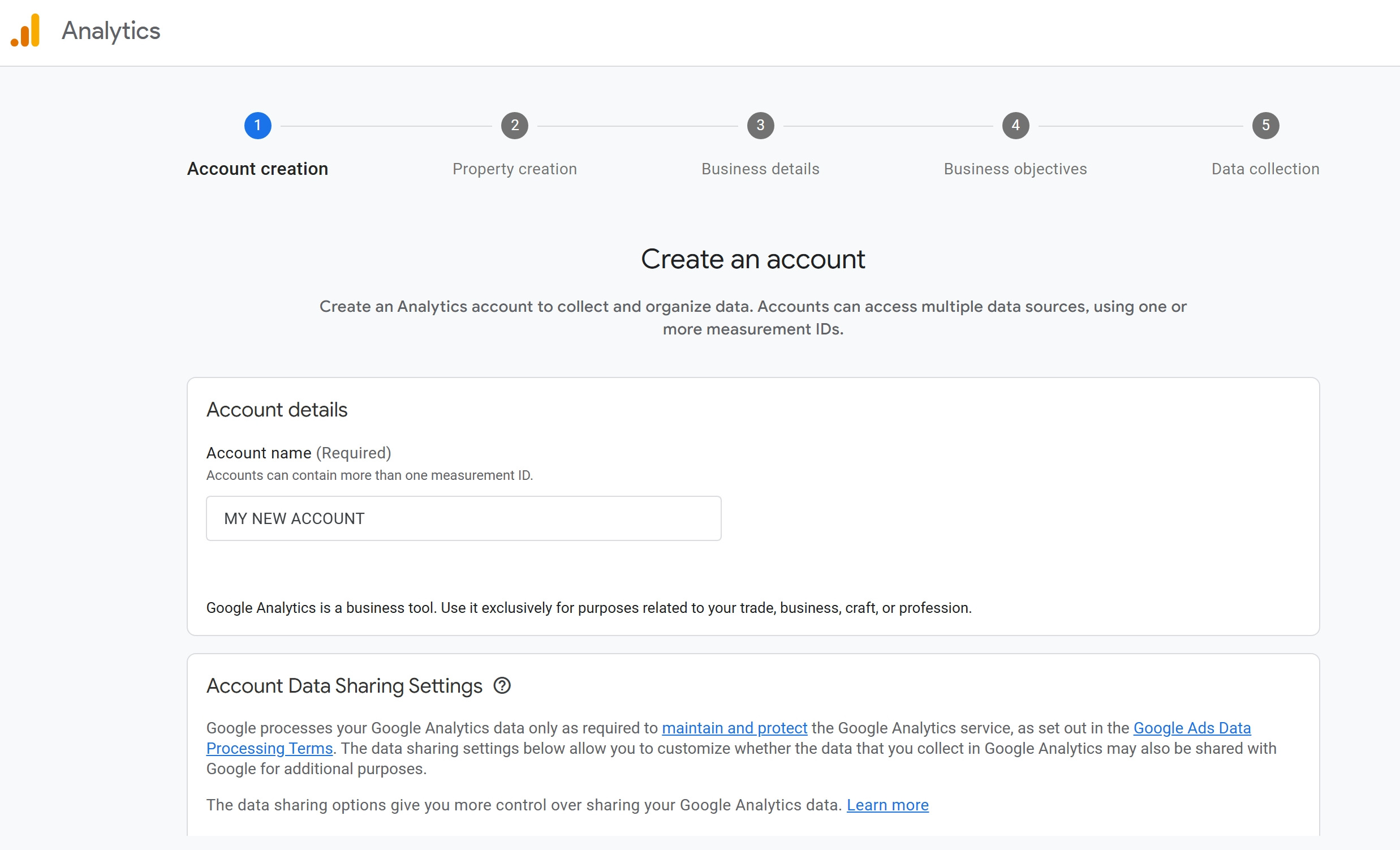Click the Google Analytics logo icon
Viewport: 1400px width, 850px height.
(x=25, y=31)
